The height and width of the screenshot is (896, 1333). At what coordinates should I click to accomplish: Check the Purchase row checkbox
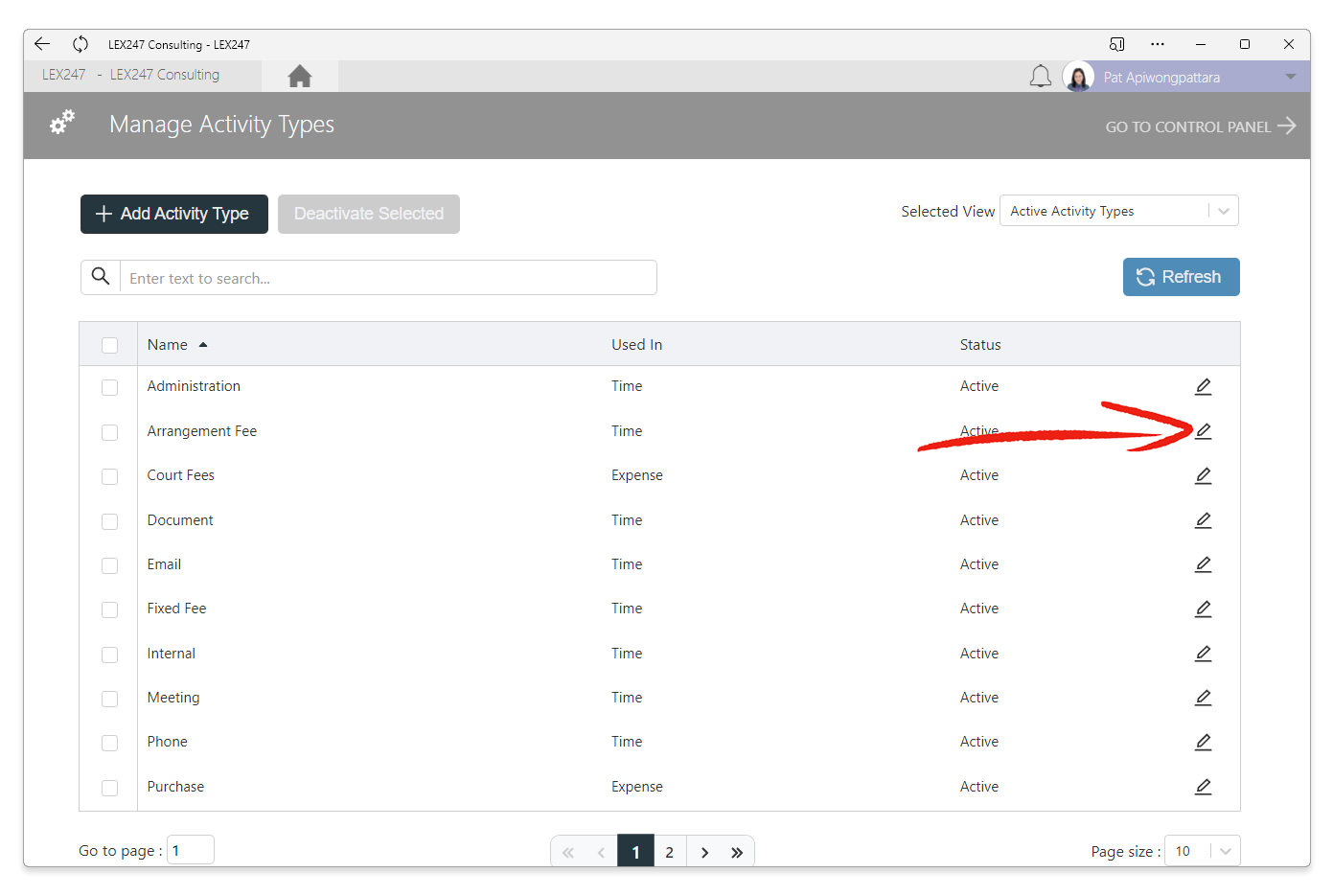click(110, 788)
